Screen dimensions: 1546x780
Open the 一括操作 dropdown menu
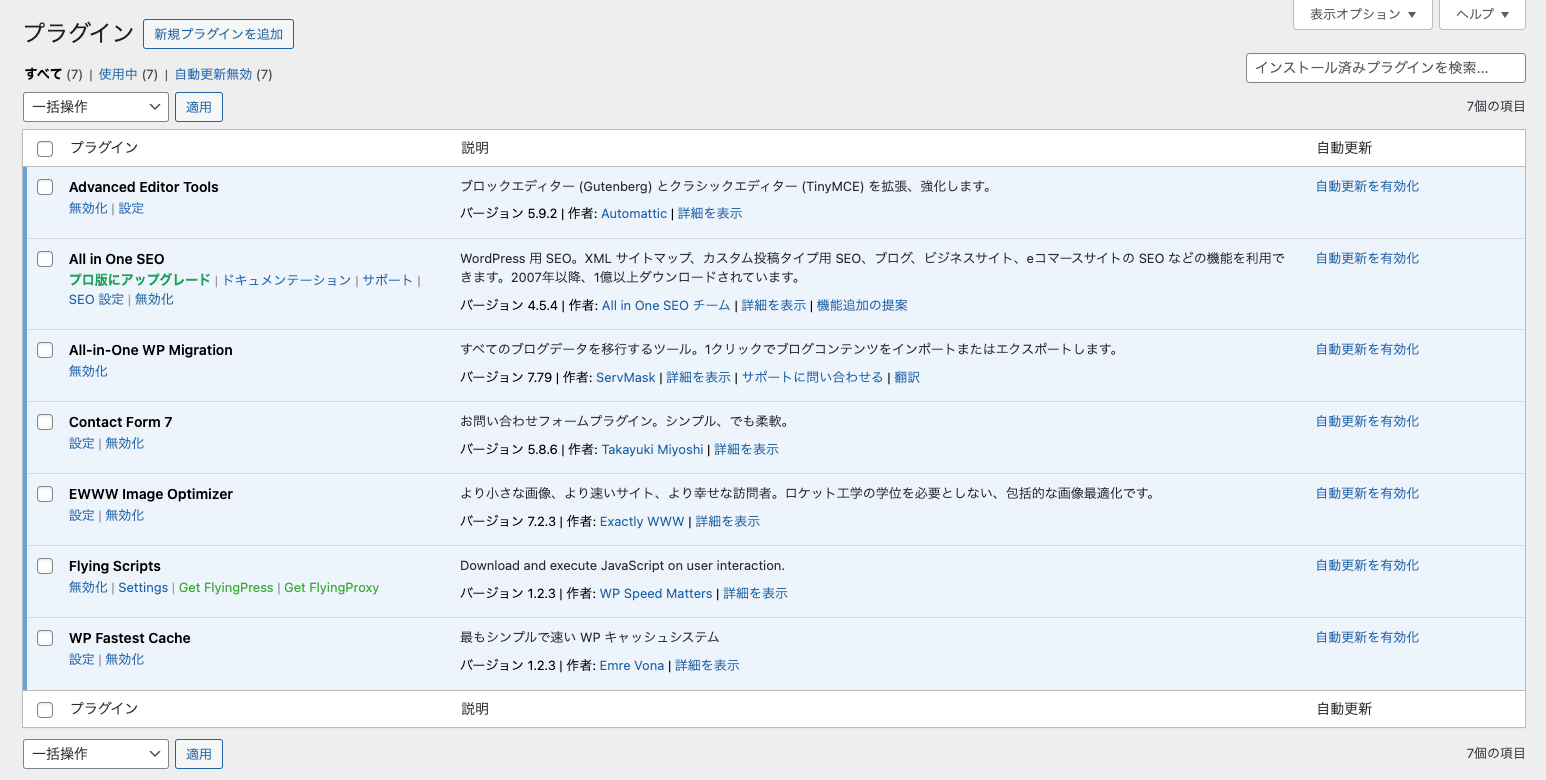(95, 106)
